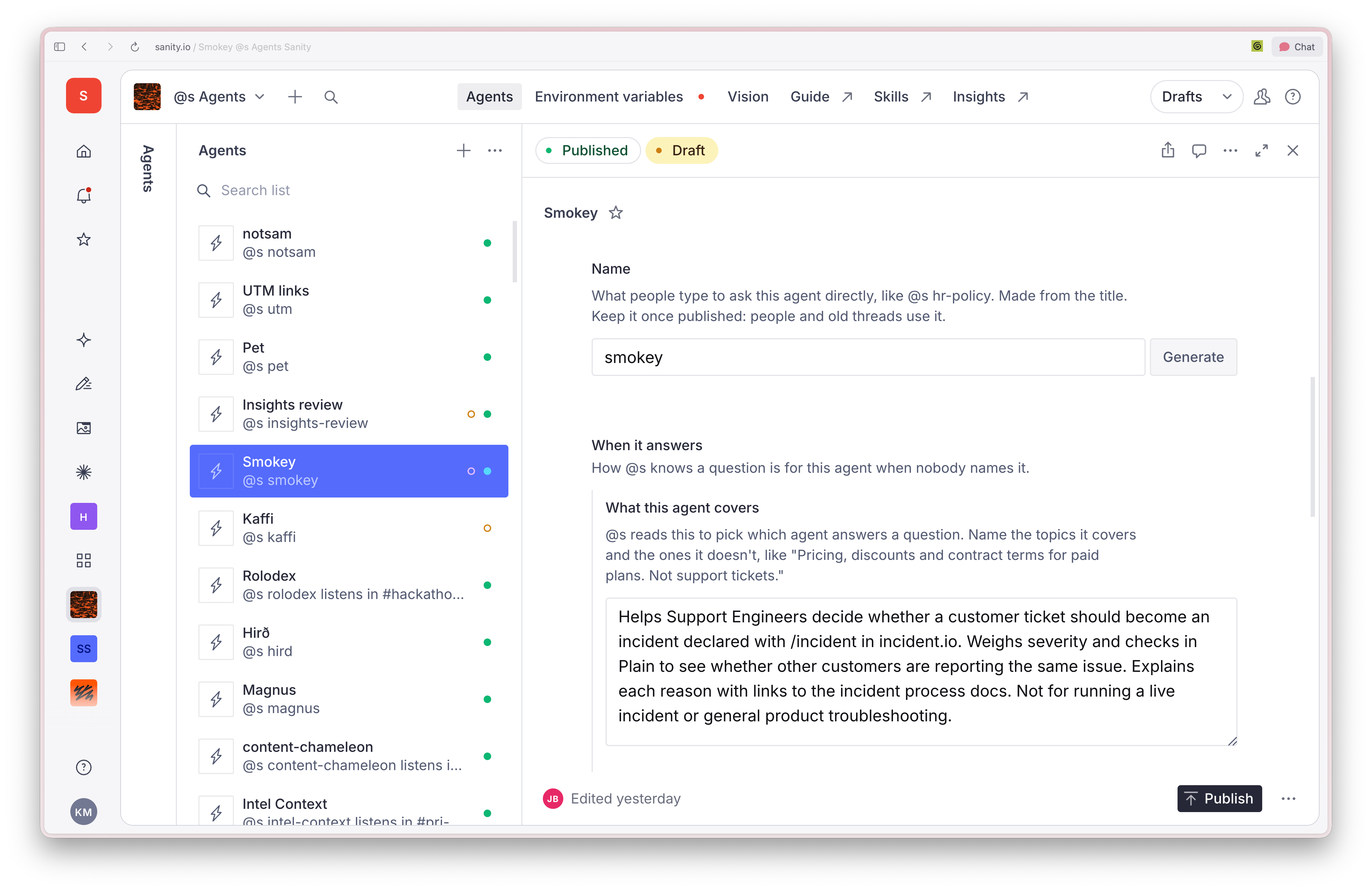
Task: Open the home icon in left sidebar
Action: coord(84,151)
